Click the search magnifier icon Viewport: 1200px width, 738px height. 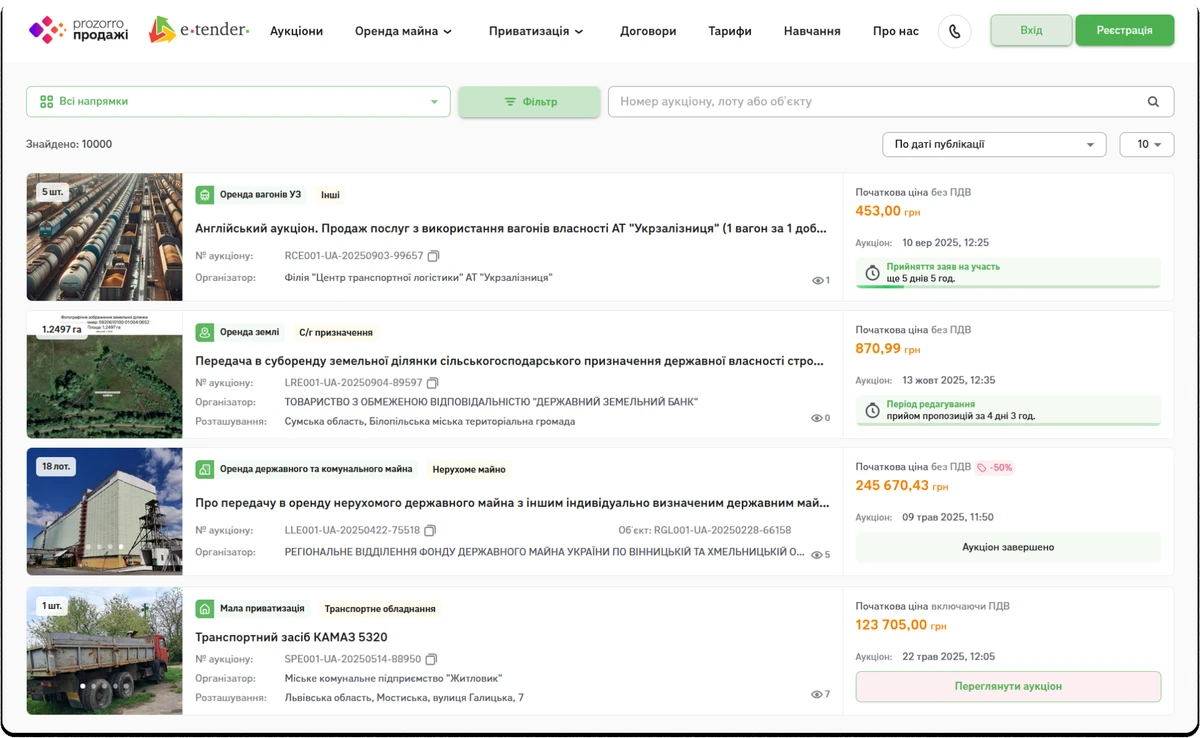1153,102
